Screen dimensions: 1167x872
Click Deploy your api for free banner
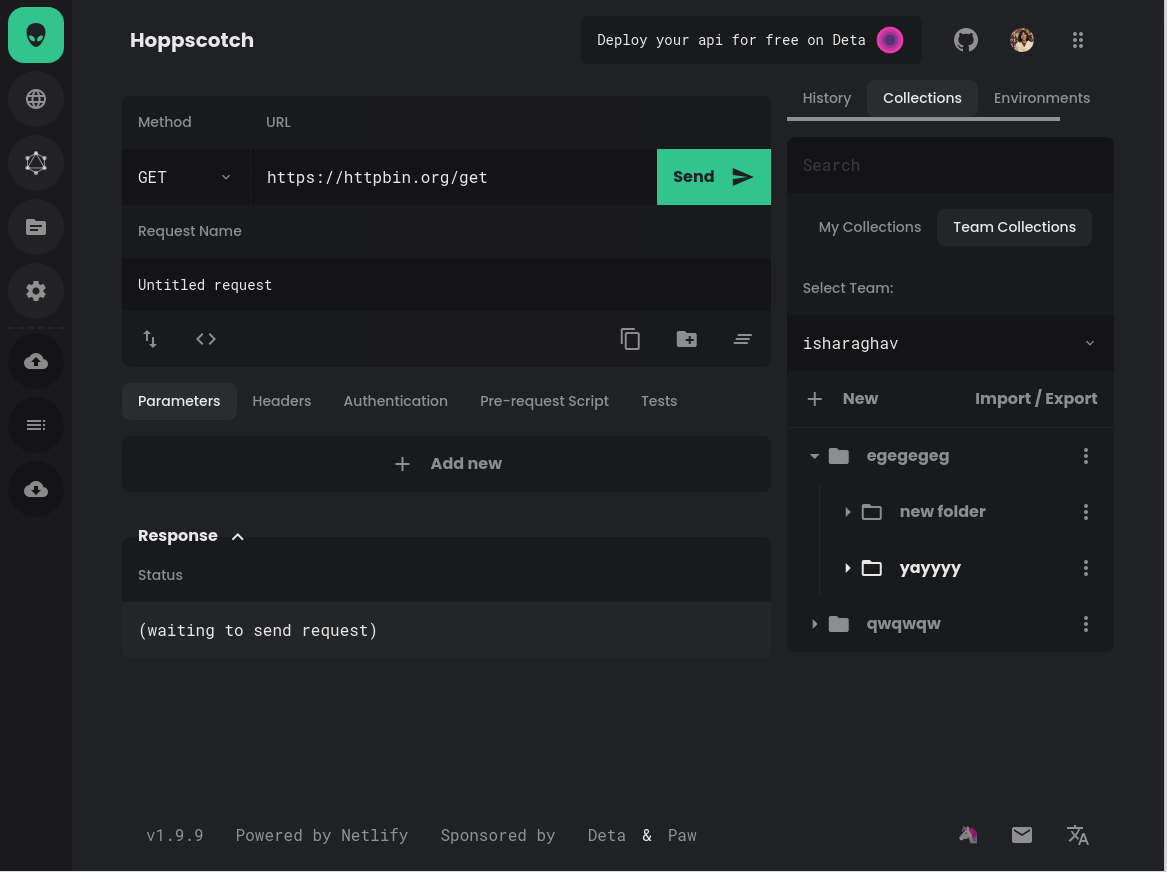pos(751,40)
